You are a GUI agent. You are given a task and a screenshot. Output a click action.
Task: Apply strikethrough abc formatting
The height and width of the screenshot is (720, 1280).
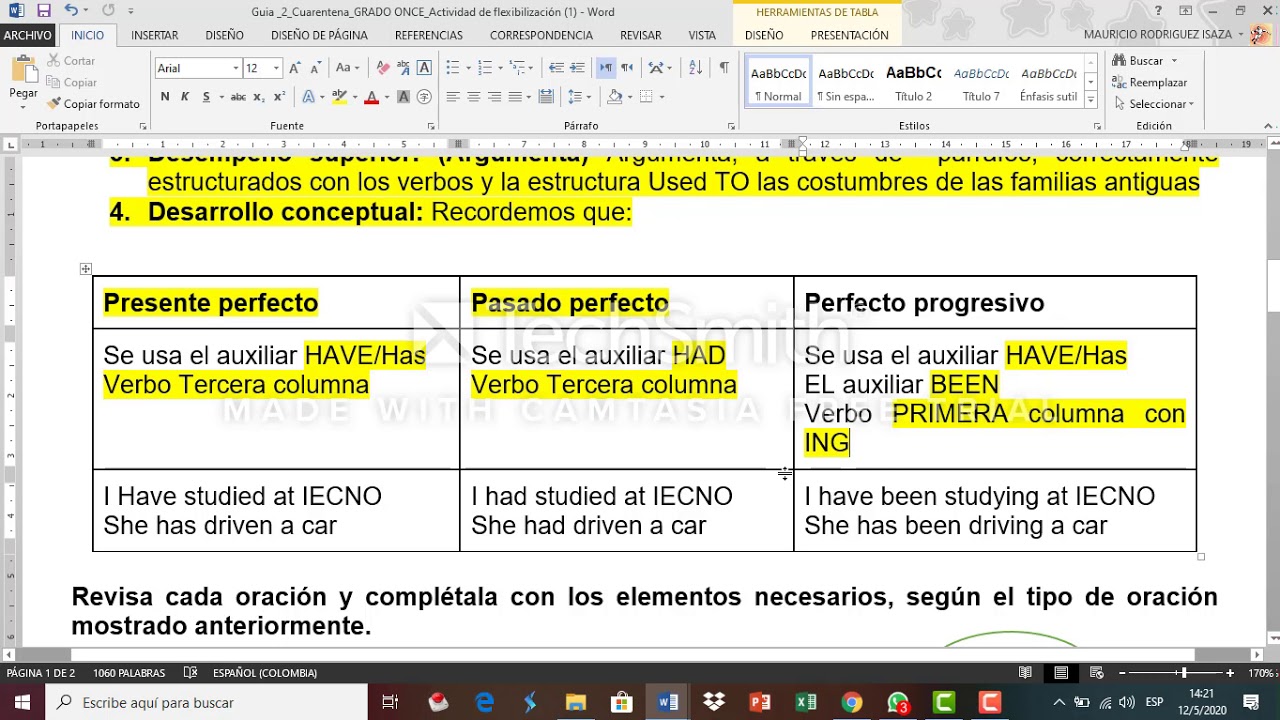[238, 97]
